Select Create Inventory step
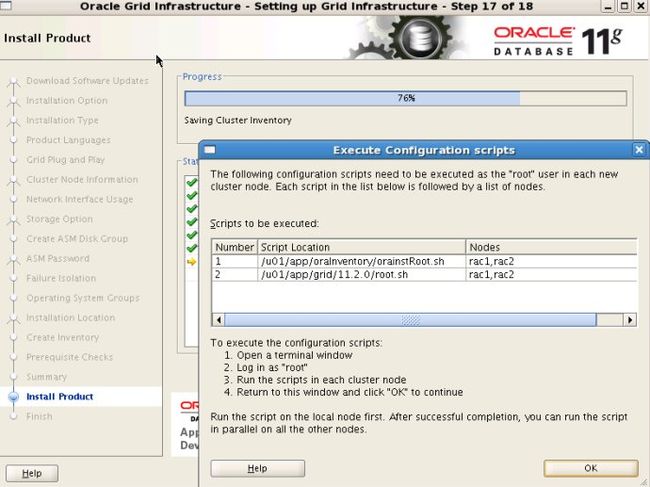The height and width of the screenshot is (487, 650). coord(63,337)
